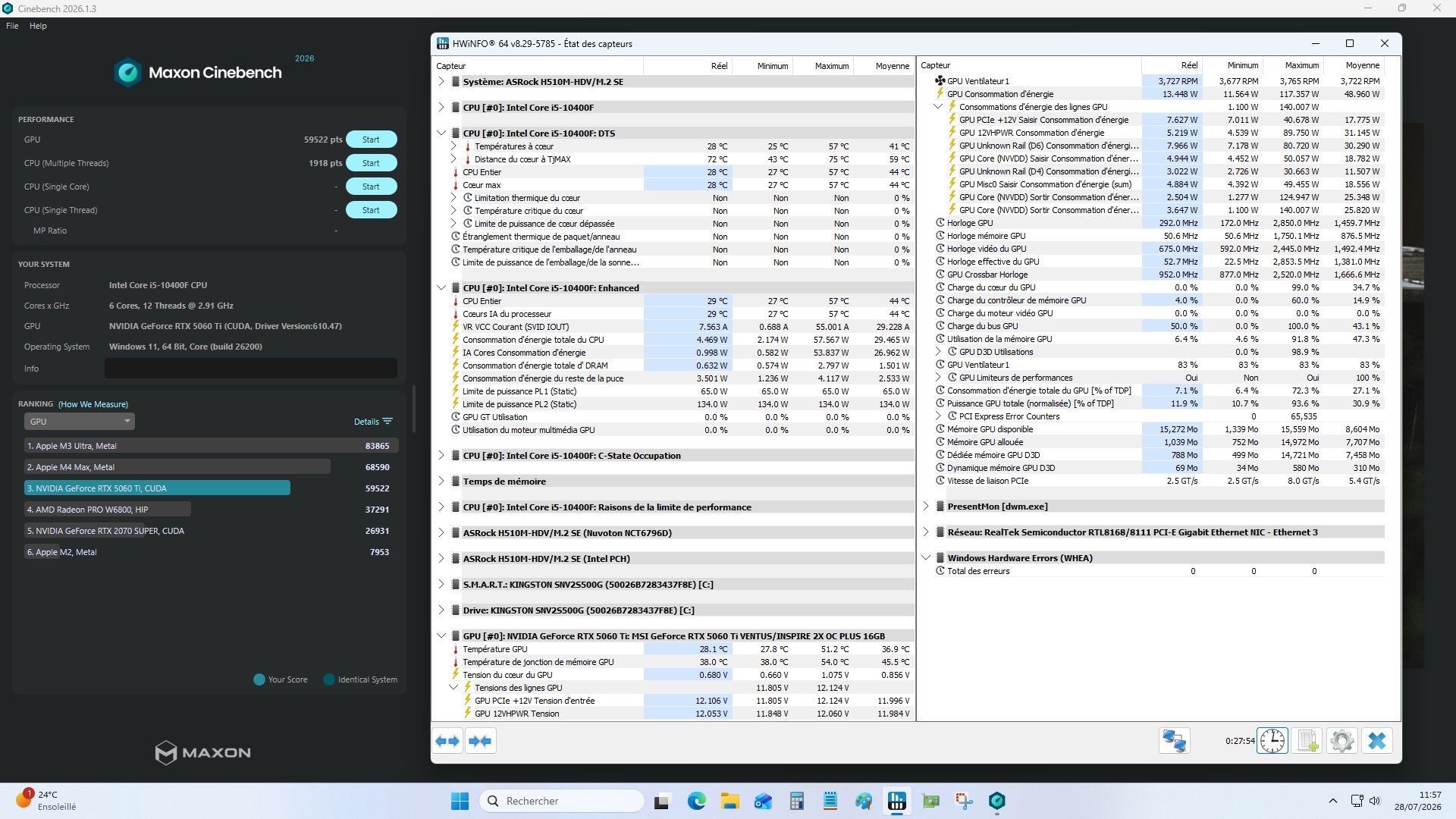Click the Rechercher taskbar search box
Image resolution: width=1456 pixels, height=819 pixels.
[562, 801]
